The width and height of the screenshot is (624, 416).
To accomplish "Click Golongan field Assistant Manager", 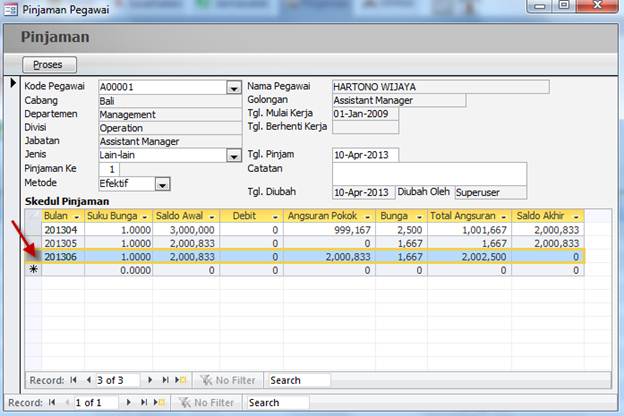I will [x=399, y=100].
